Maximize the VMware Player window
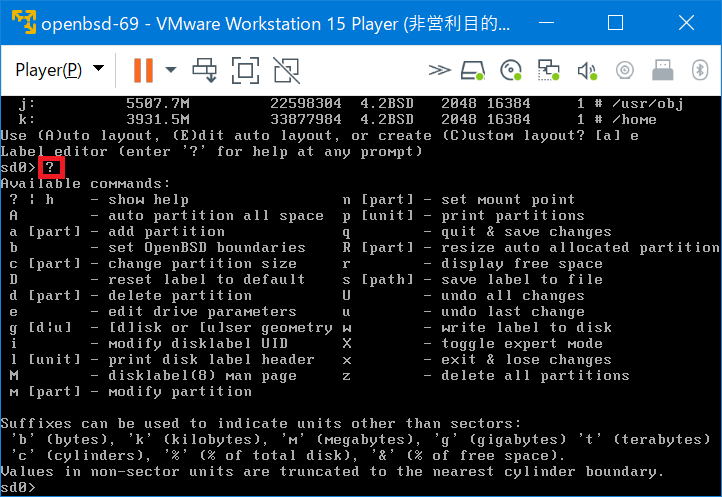The height and width of the screenshot is (497, 722). click(x=615, y=22)
